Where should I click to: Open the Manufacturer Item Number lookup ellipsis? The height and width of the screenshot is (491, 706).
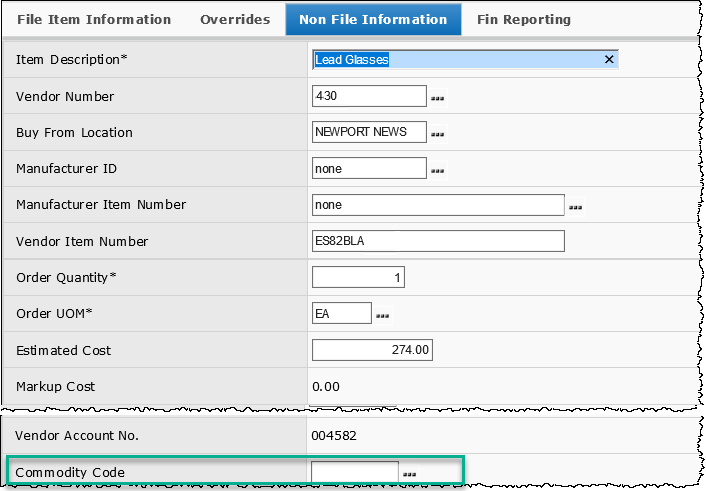[x=575, y=208]
